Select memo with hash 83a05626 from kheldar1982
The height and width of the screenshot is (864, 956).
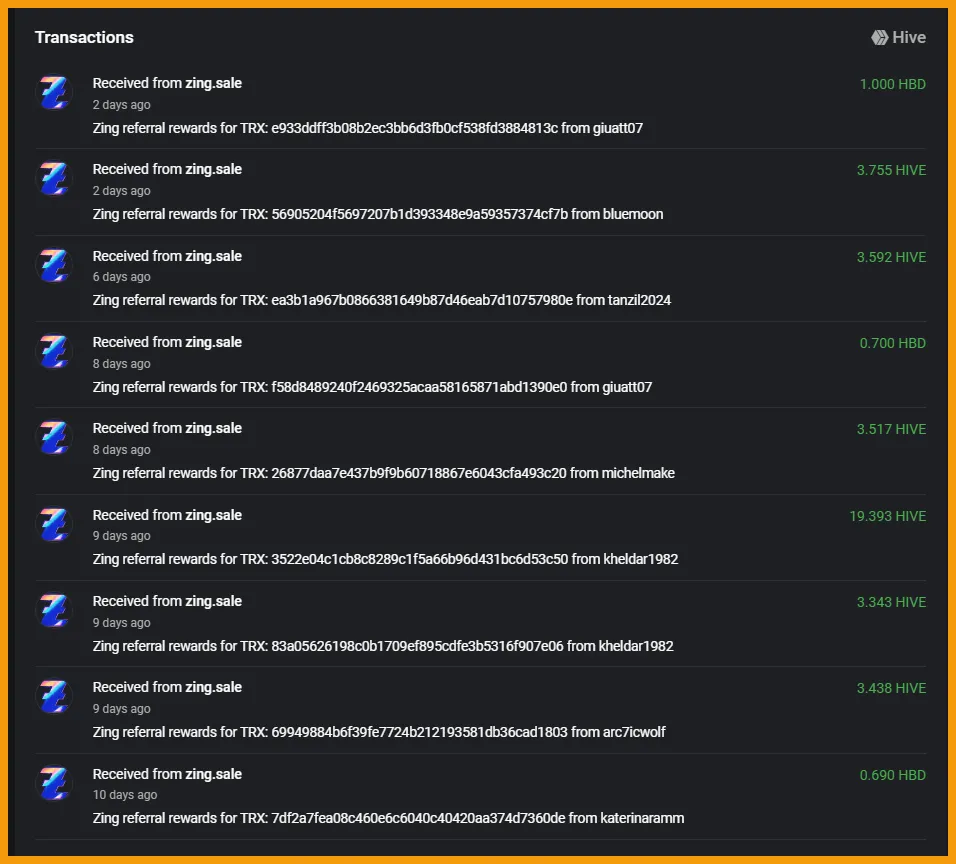pos(383,646)
